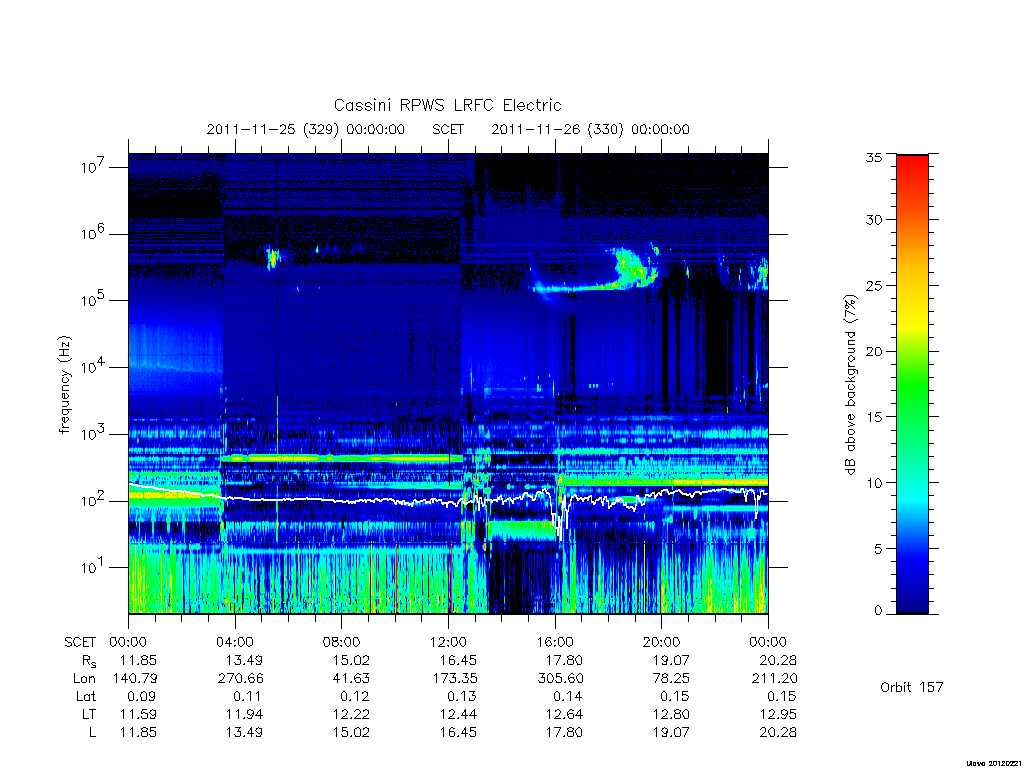
Task: Click the LT value "12.22"
Action: (x=351, y=714)
